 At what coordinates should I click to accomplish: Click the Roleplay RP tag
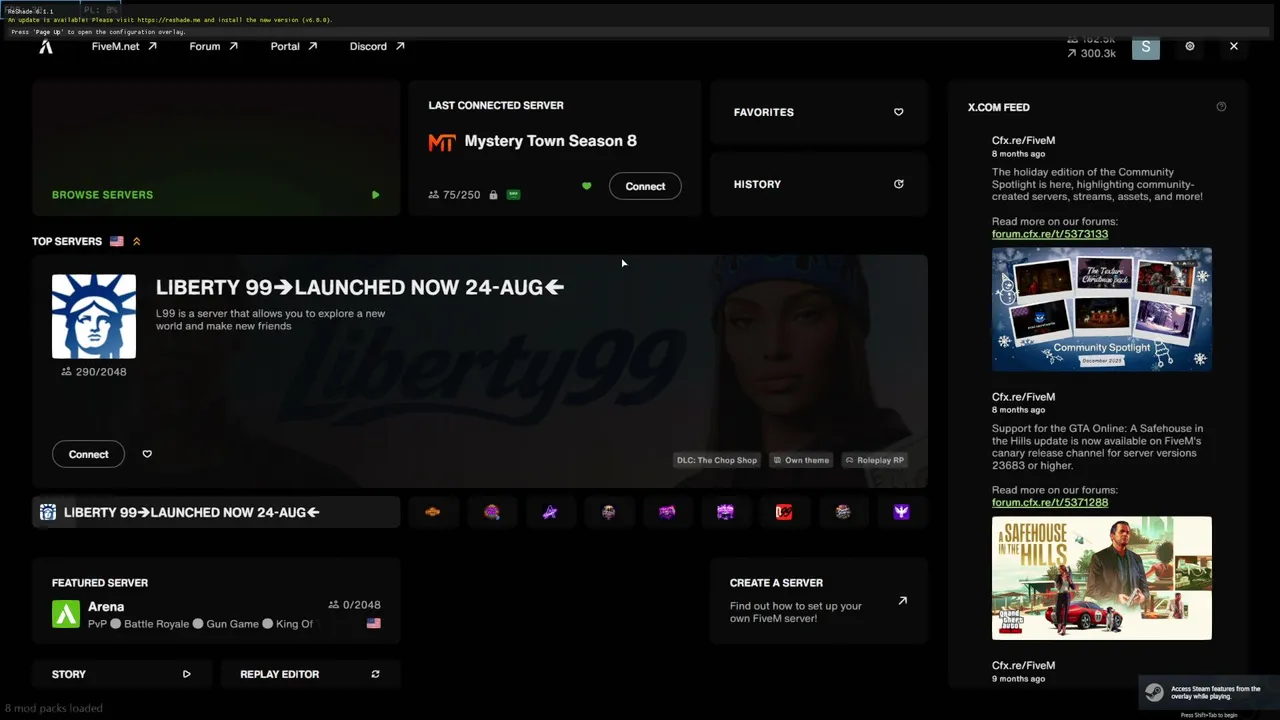(875, 460)
